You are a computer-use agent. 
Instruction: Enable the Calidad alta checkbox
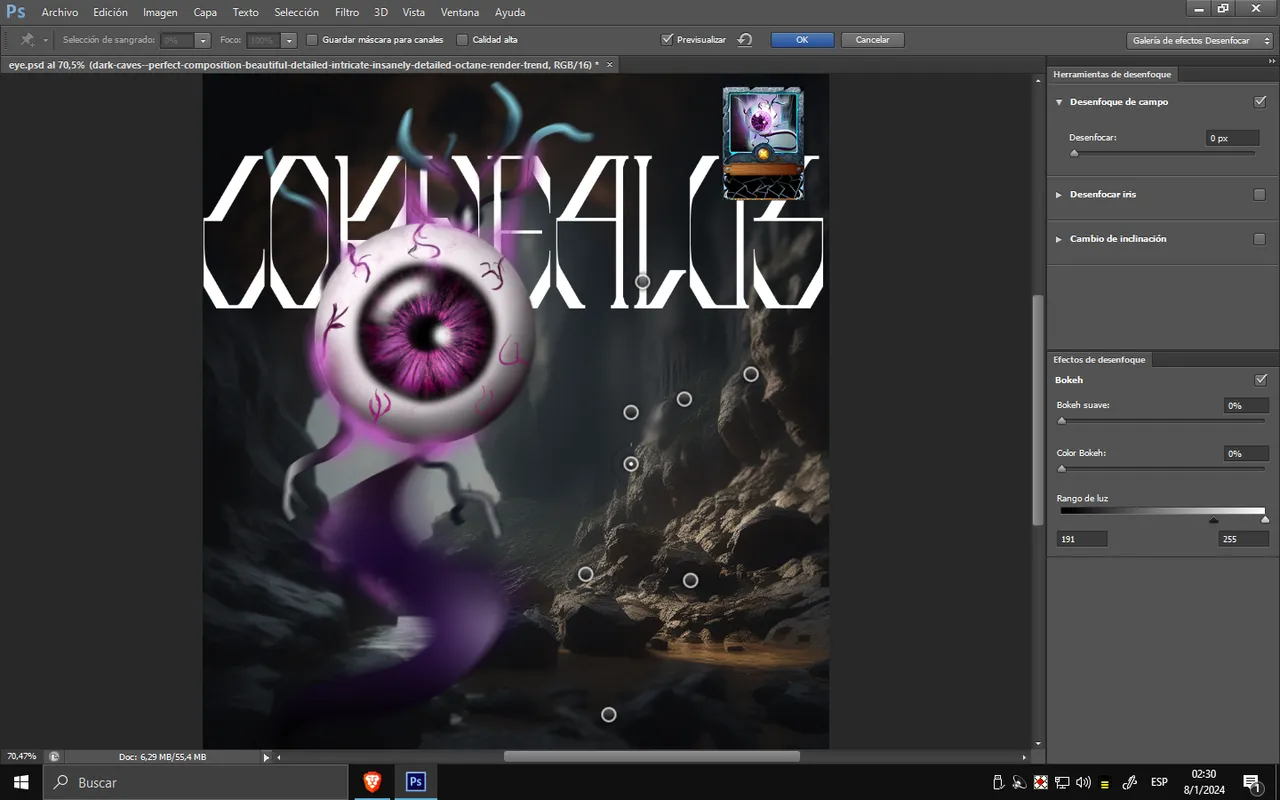[462, 40]
